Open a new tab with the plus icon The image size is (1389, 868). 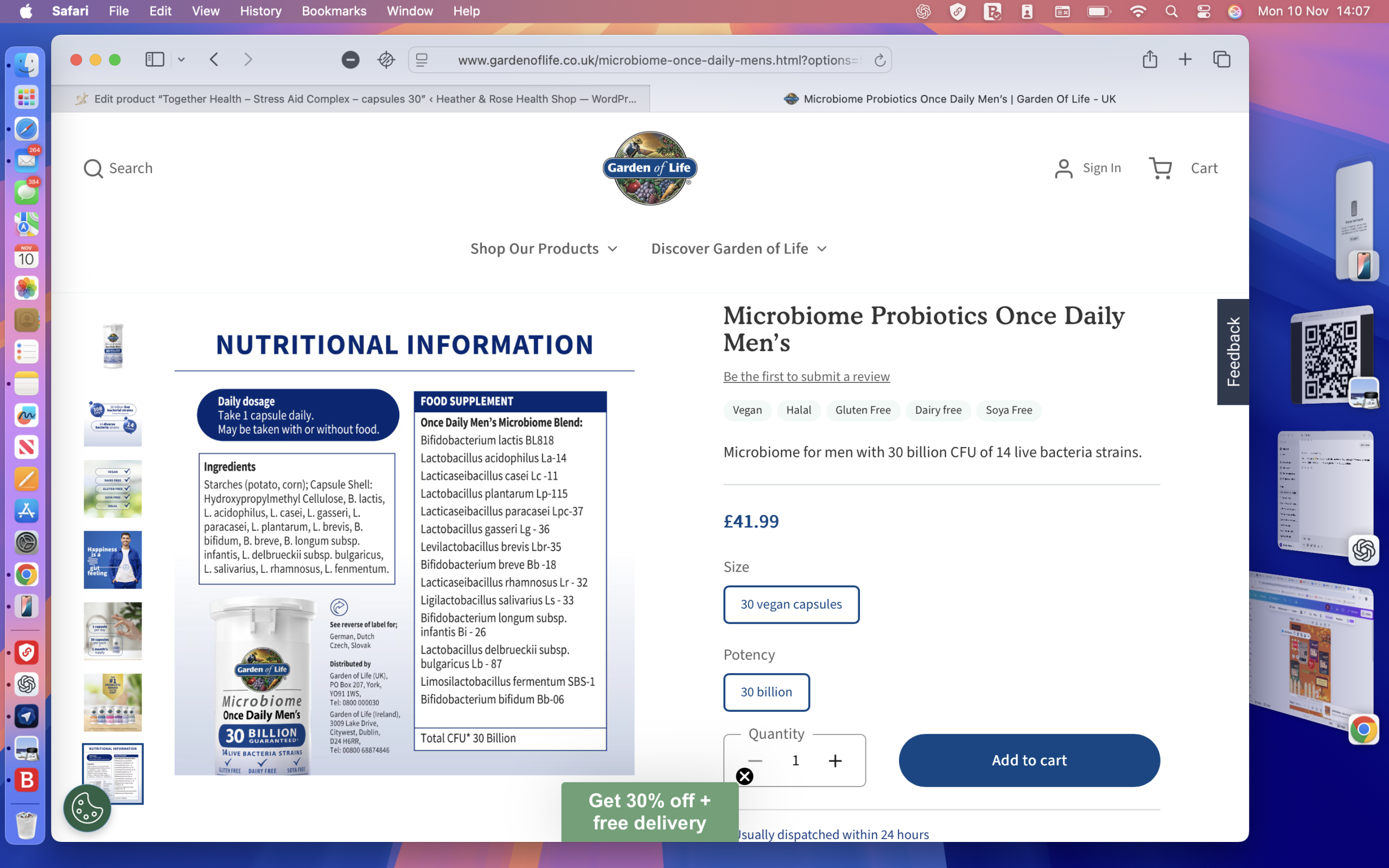coord(1184,59)
